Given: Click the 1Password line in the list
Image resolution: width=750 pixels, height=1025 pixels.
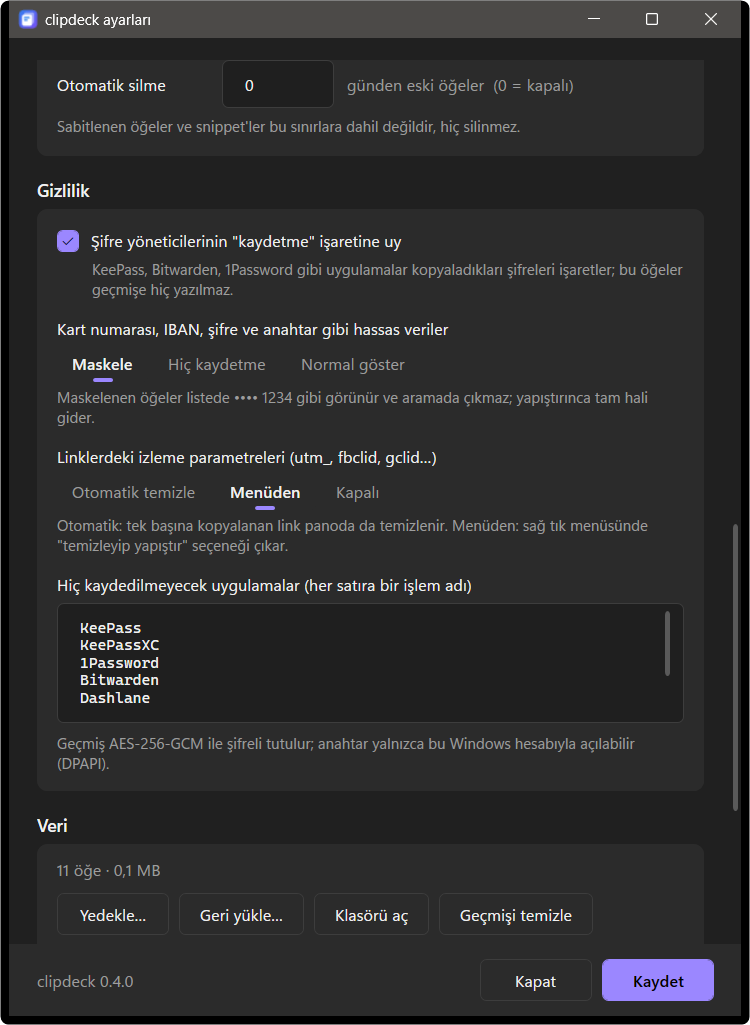Looking at the screenshot, I should (x=119, y=663).
